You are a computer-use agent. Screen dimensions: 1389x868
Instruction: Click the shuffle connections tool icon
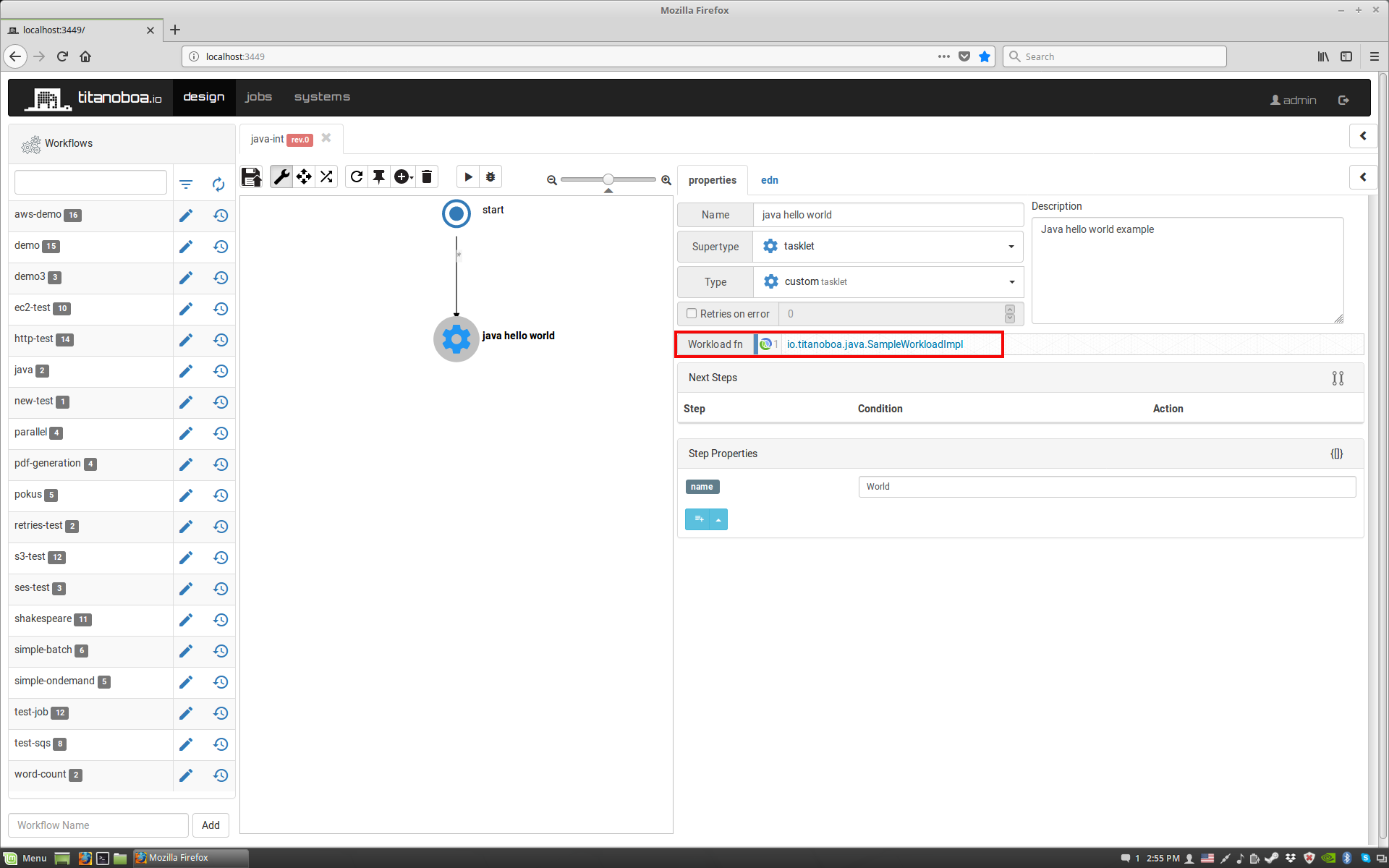[326, 177]
